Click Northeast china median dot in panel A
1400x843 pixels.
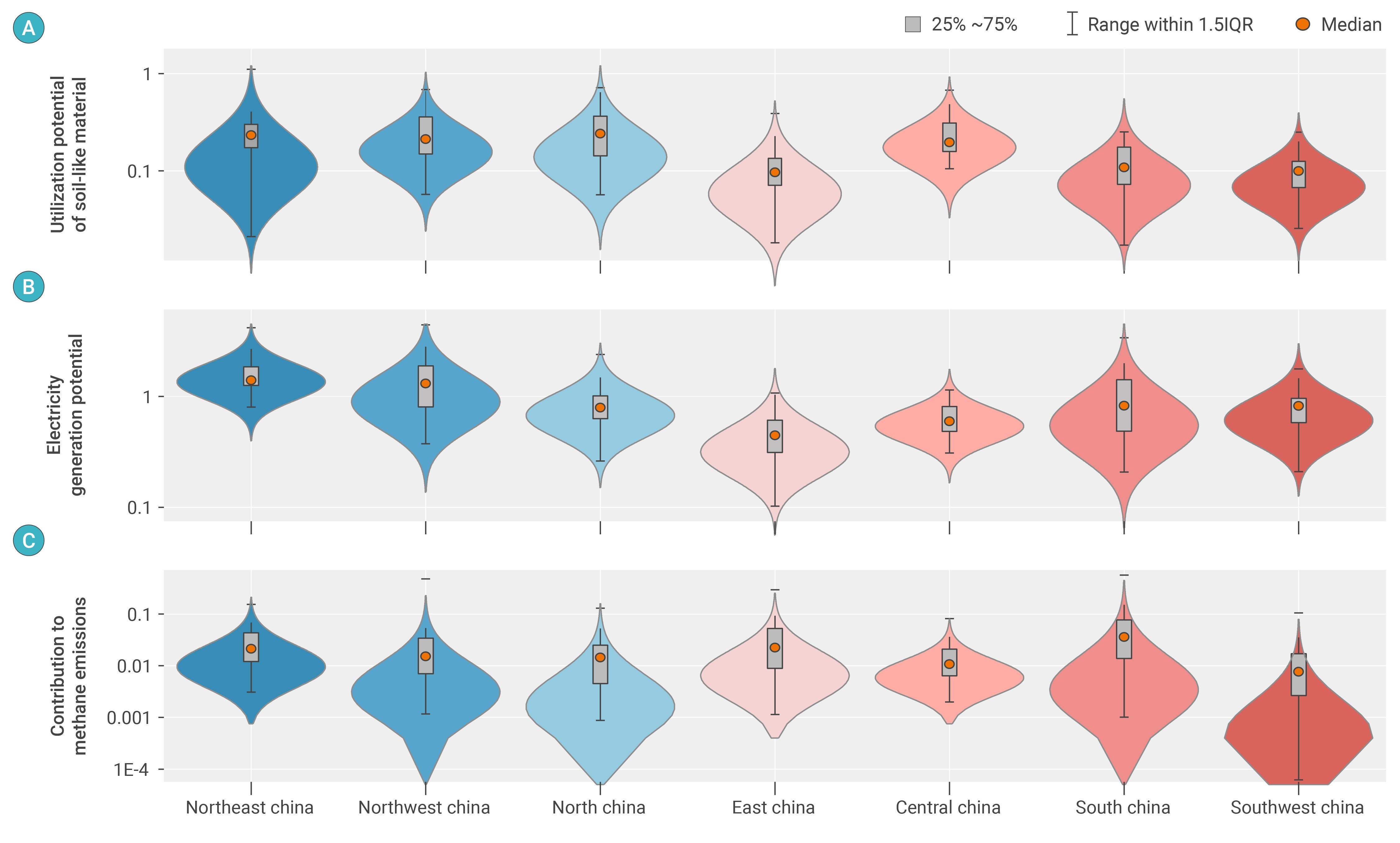click(251, 135)
